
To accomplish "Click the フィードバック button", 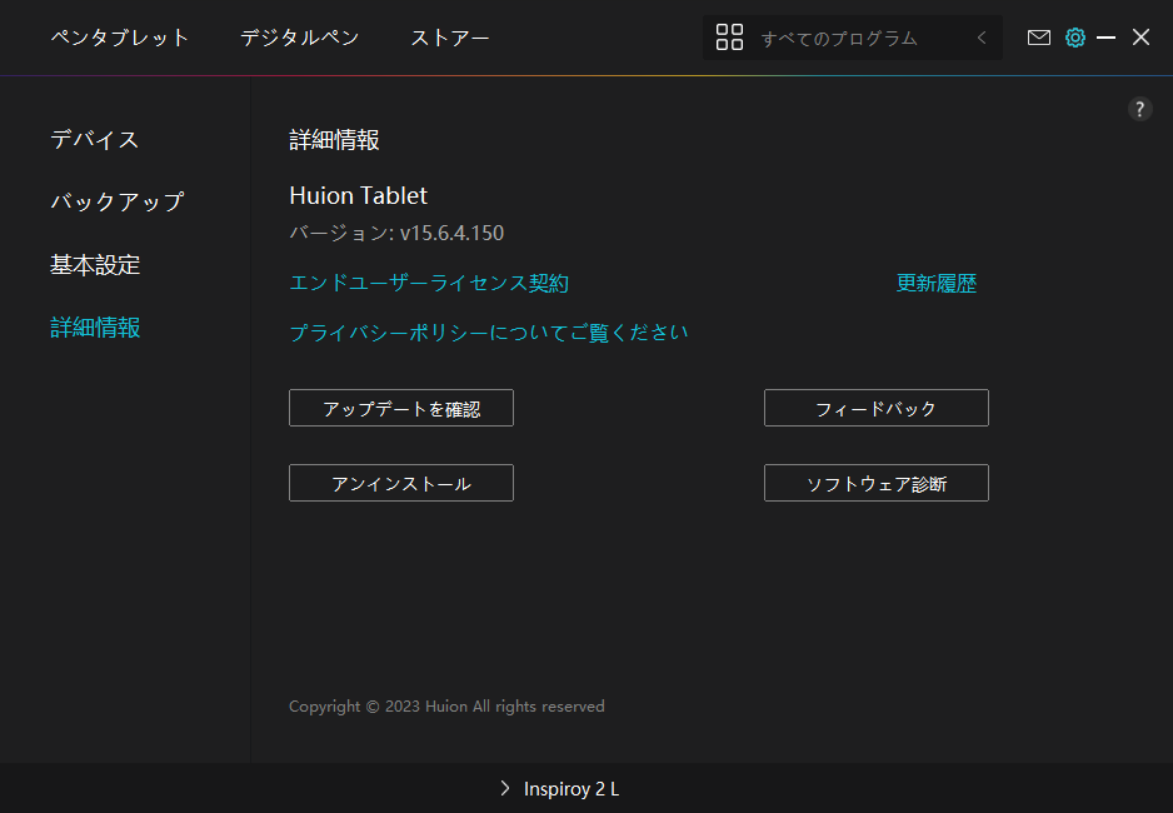I will pyautogui.click(x=876, y=408).
